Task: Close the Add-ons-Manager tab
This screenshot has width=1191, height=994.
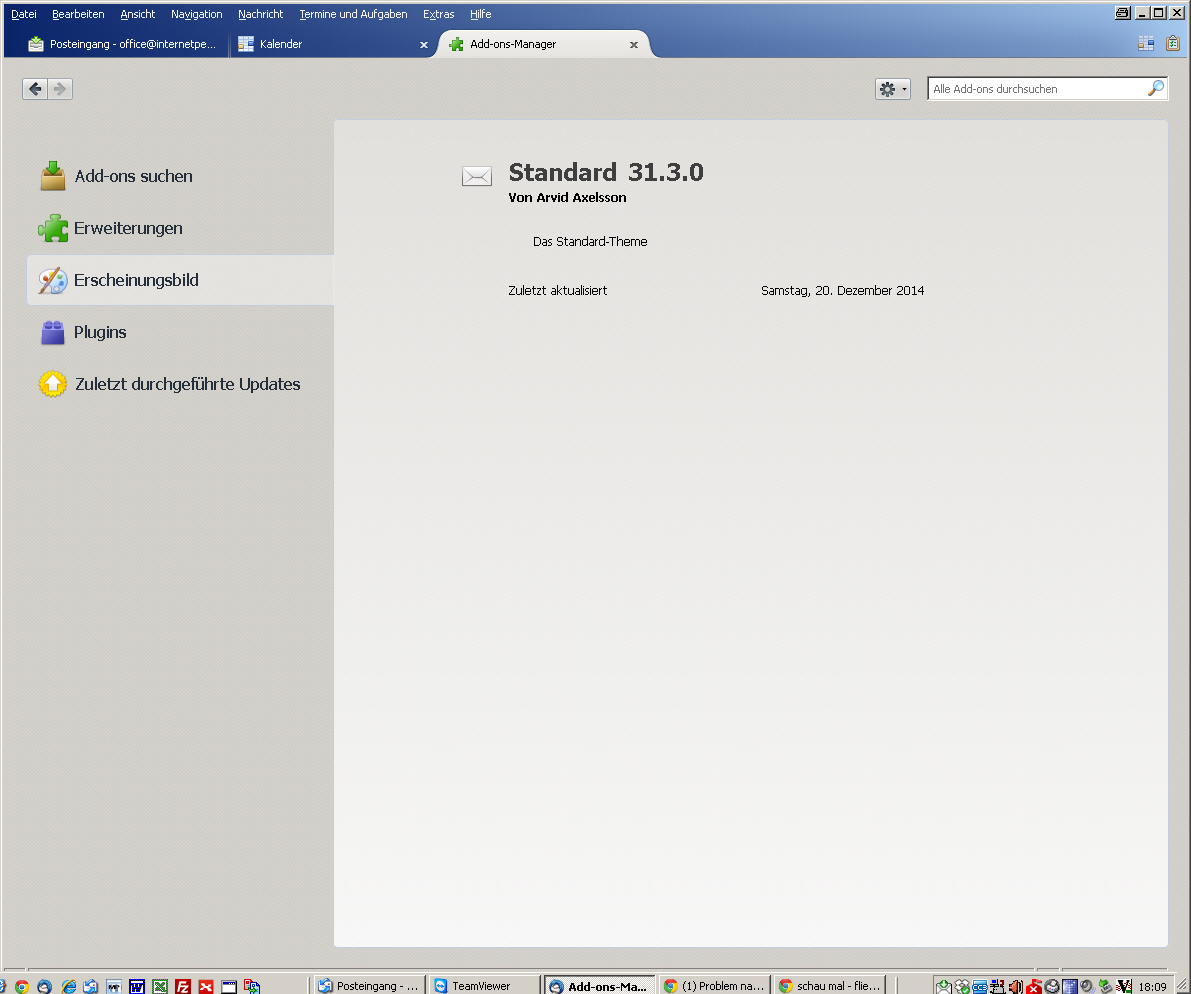Action: click(x=633, y=45)
